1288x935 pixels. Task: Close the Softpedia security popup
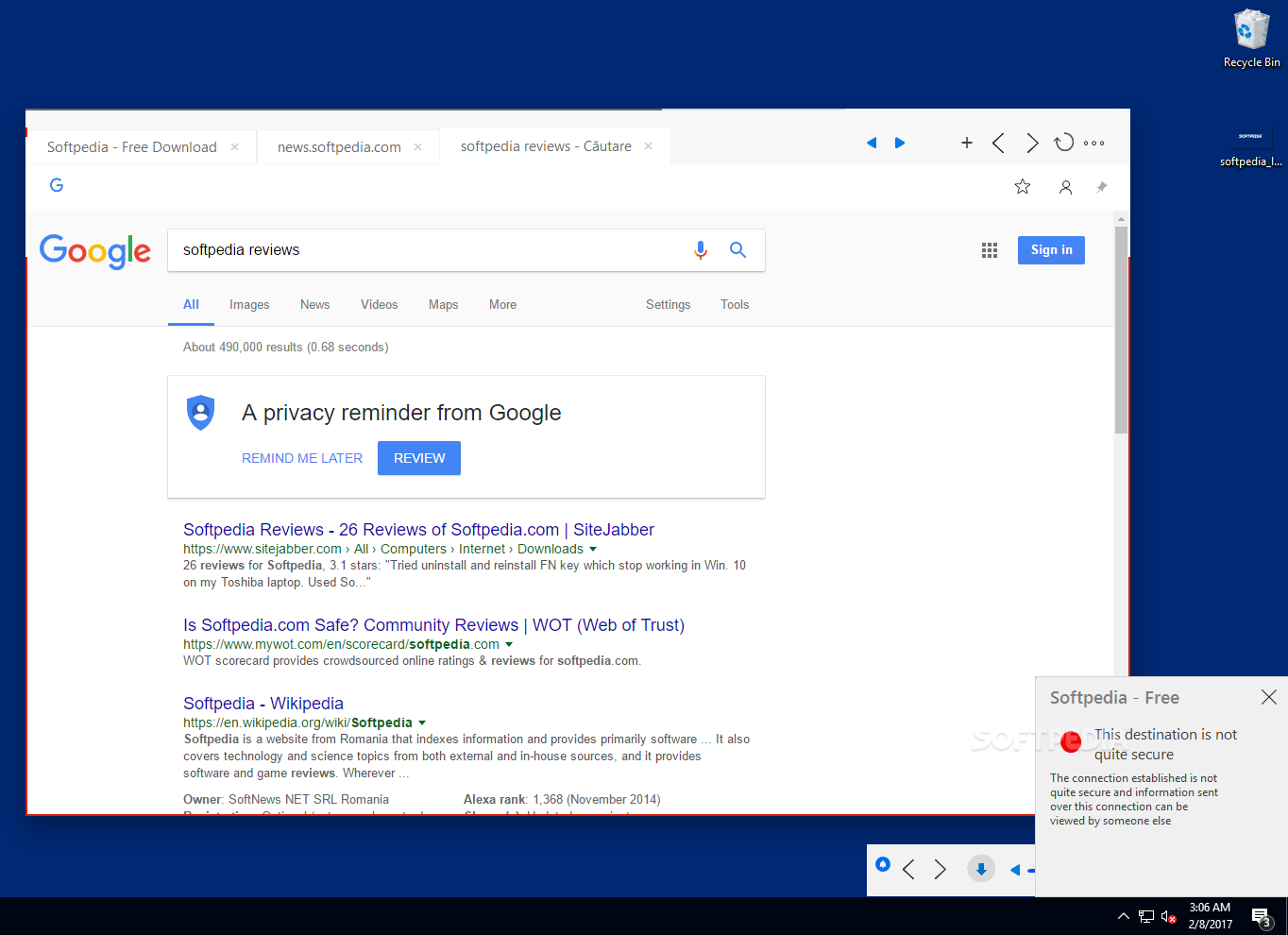pos(1269,697)
